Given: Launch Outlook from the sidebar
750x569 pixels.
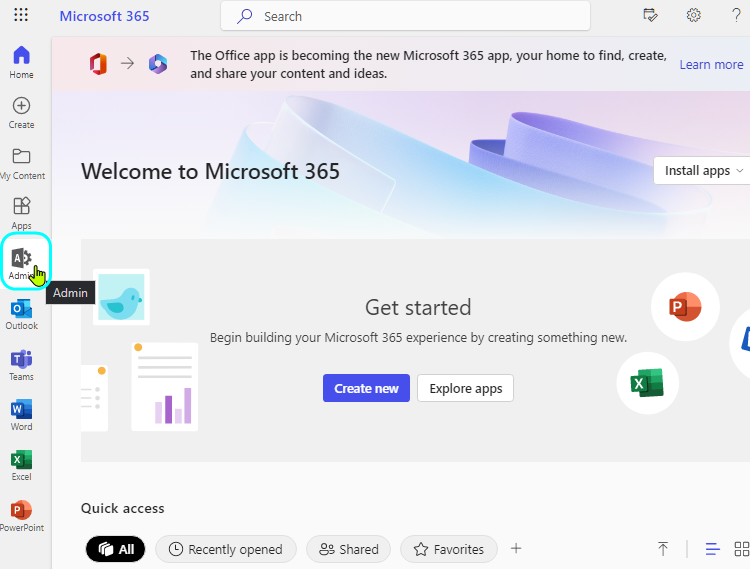Looking at the screenshot, I should [x=22, y=314].
